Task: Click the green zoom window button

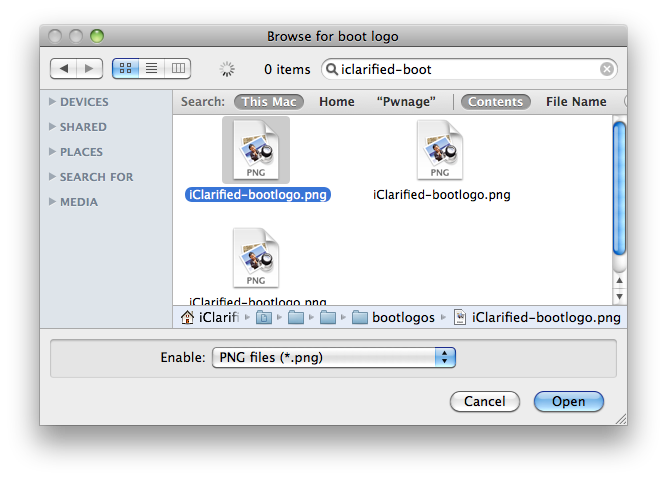Action: [97, 36]
